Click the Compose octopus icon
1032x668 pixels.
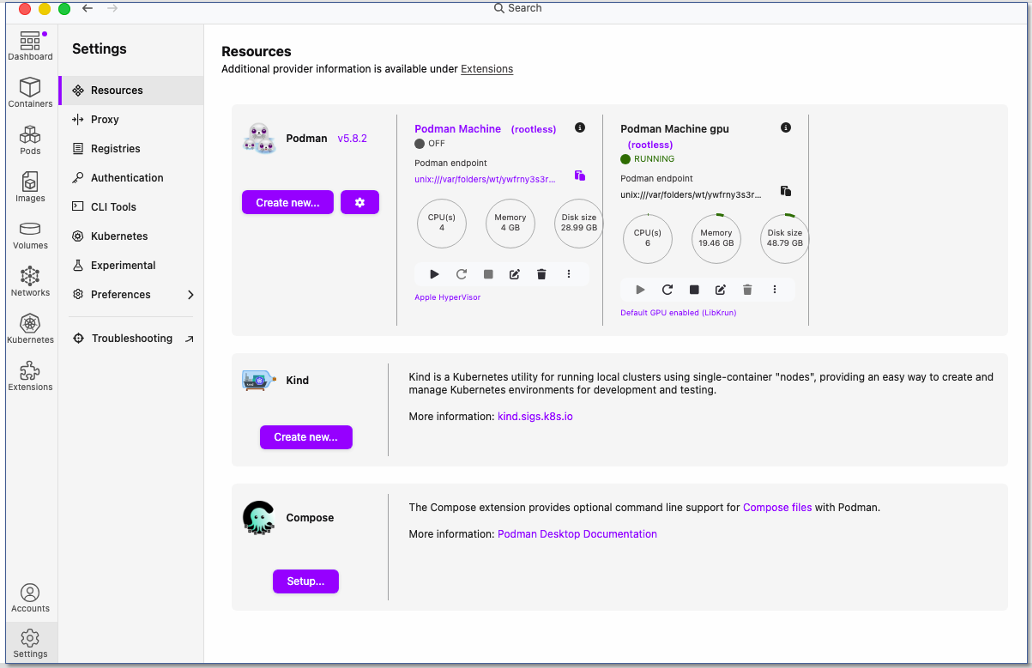coord(259,518)
